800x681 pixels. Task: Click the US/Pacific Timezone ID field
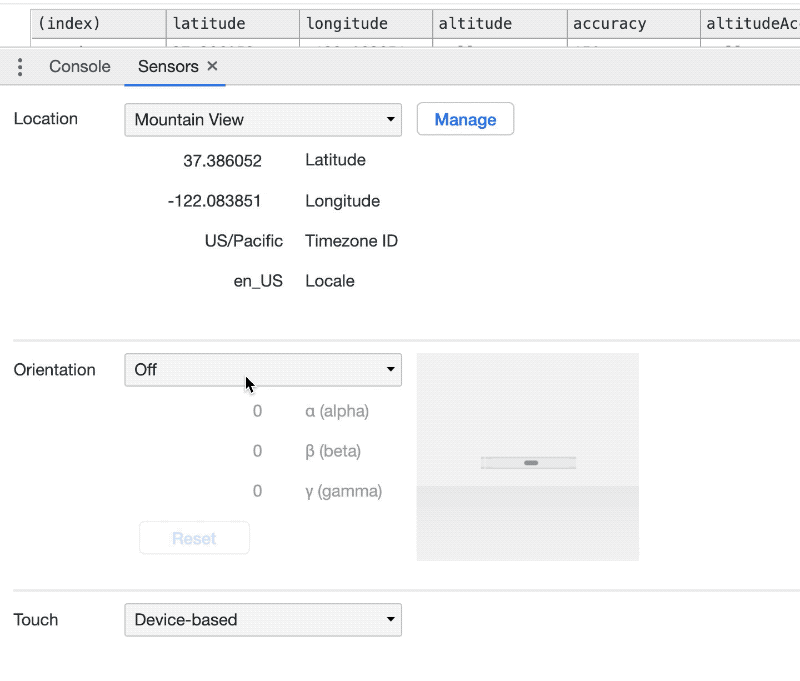(x=243, y=241)
